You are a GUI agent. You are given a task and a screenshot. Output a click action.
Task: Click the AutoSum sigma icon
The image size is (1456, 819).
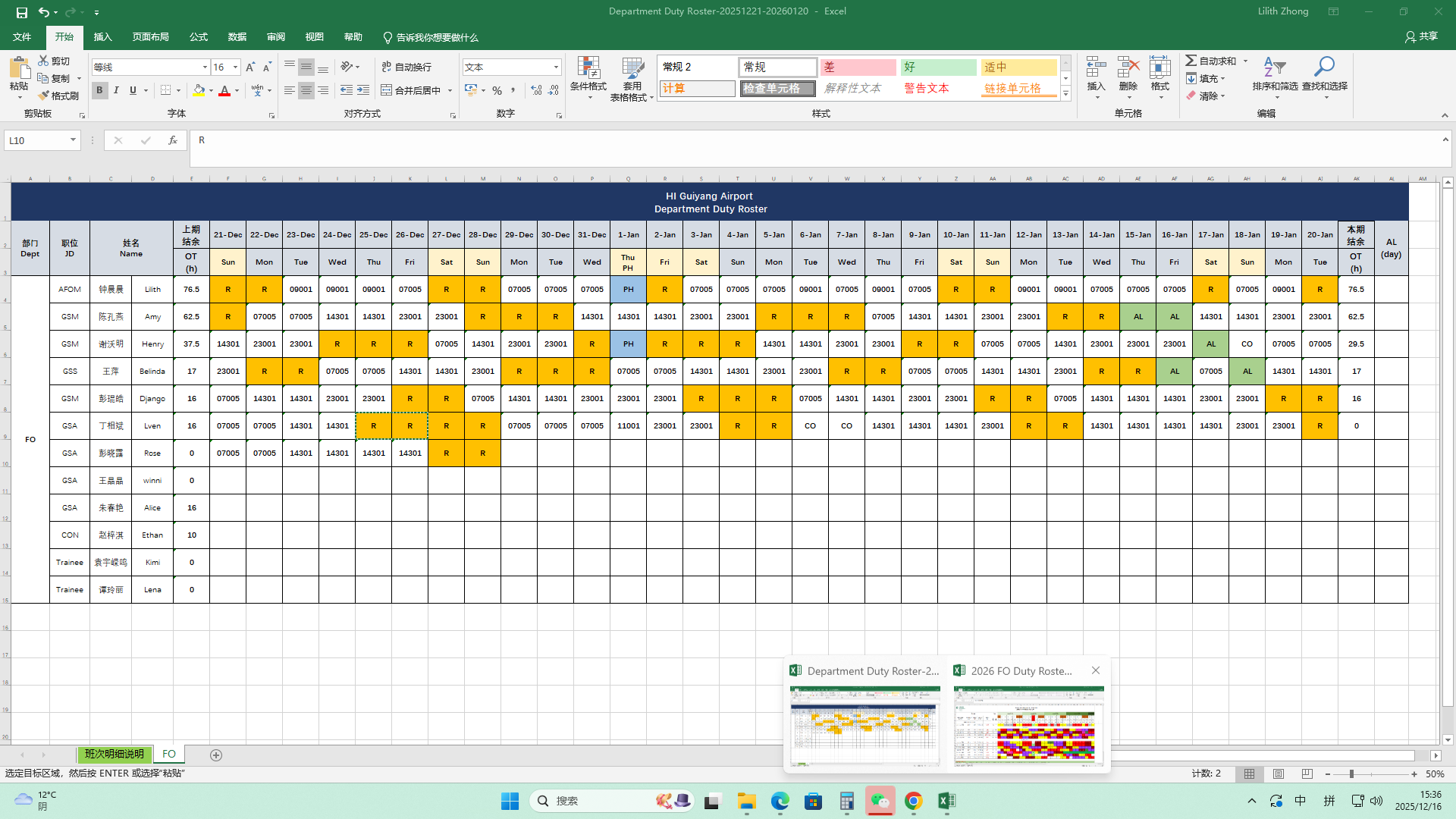pos(1191,61)
